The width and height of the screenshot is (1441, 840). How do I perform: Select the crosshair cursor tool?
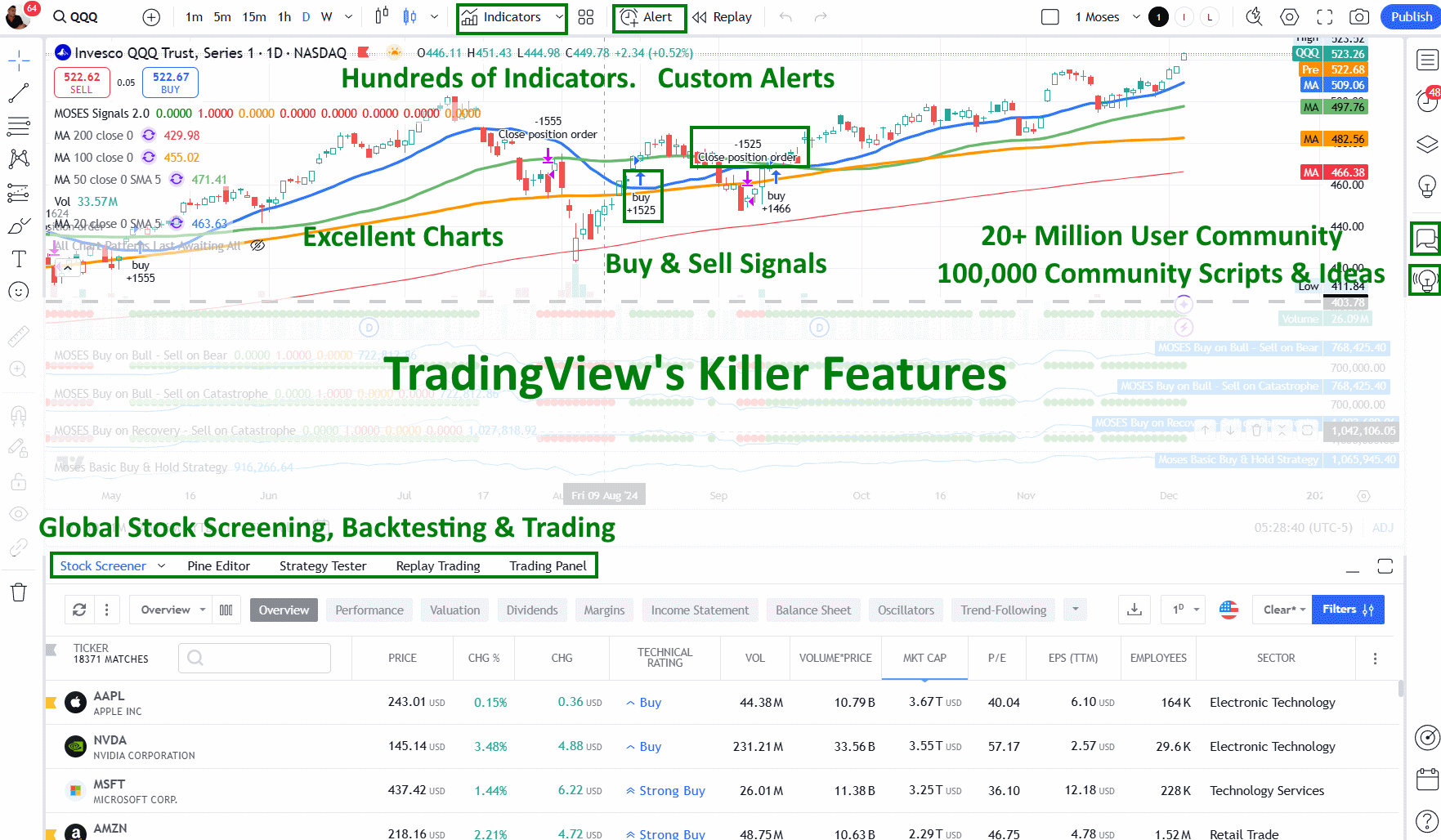tap(19, 60)
